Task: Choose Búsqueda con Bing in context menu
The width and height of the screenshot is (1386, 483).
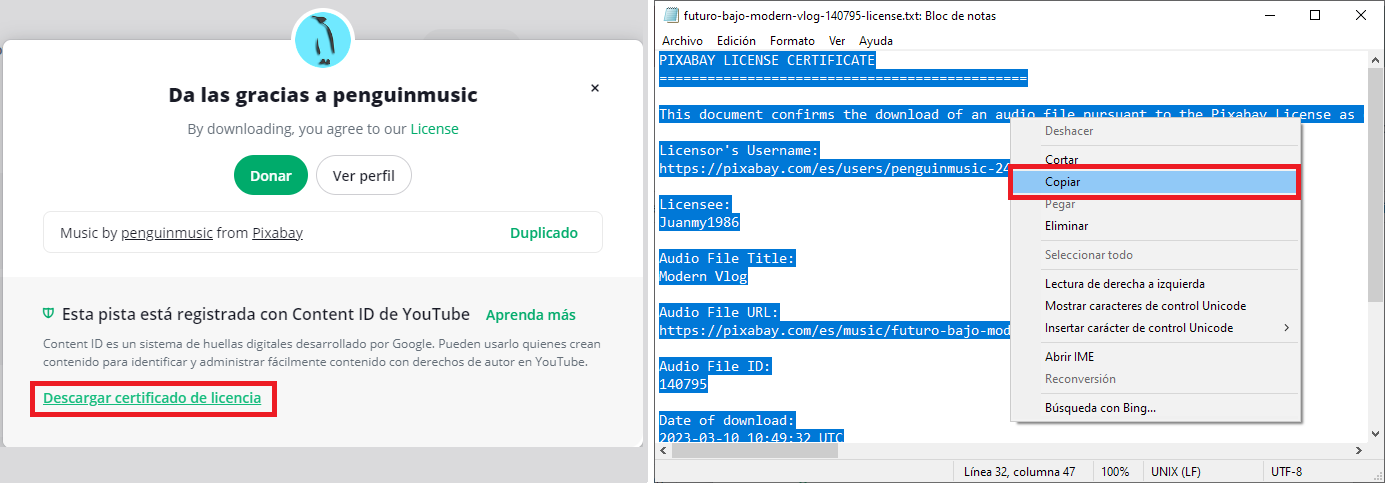Action: (x=1155, y=408)
